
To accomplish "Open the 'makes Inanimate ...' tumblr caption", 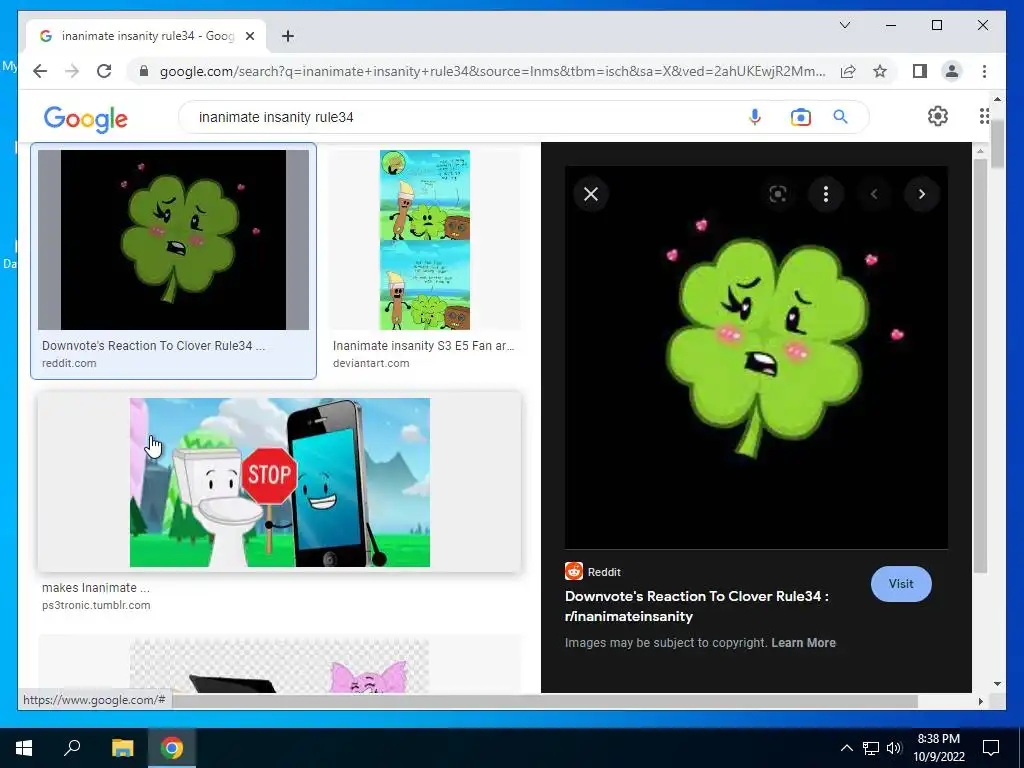I will pyautogui.click(x=95, y=588).
